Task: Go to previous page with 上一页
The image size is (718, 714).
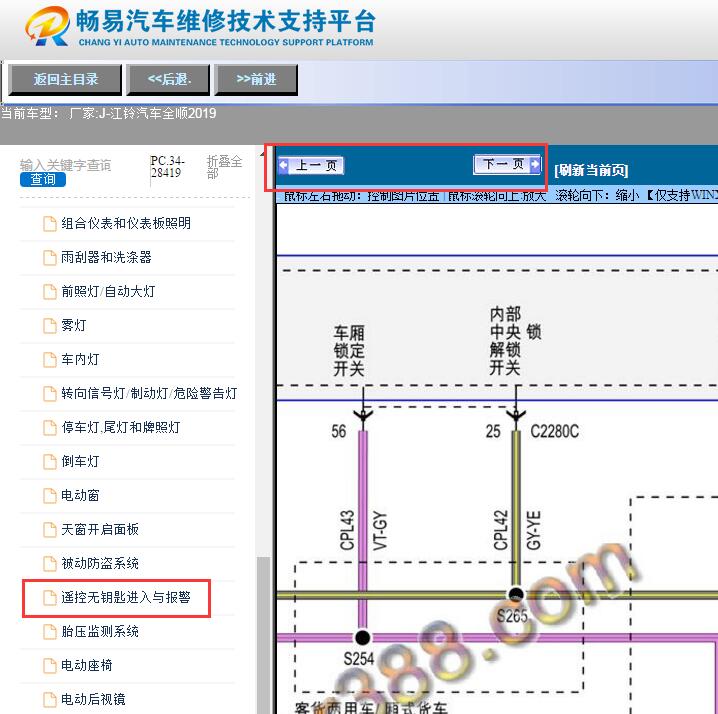Action: tap(311, 165)
